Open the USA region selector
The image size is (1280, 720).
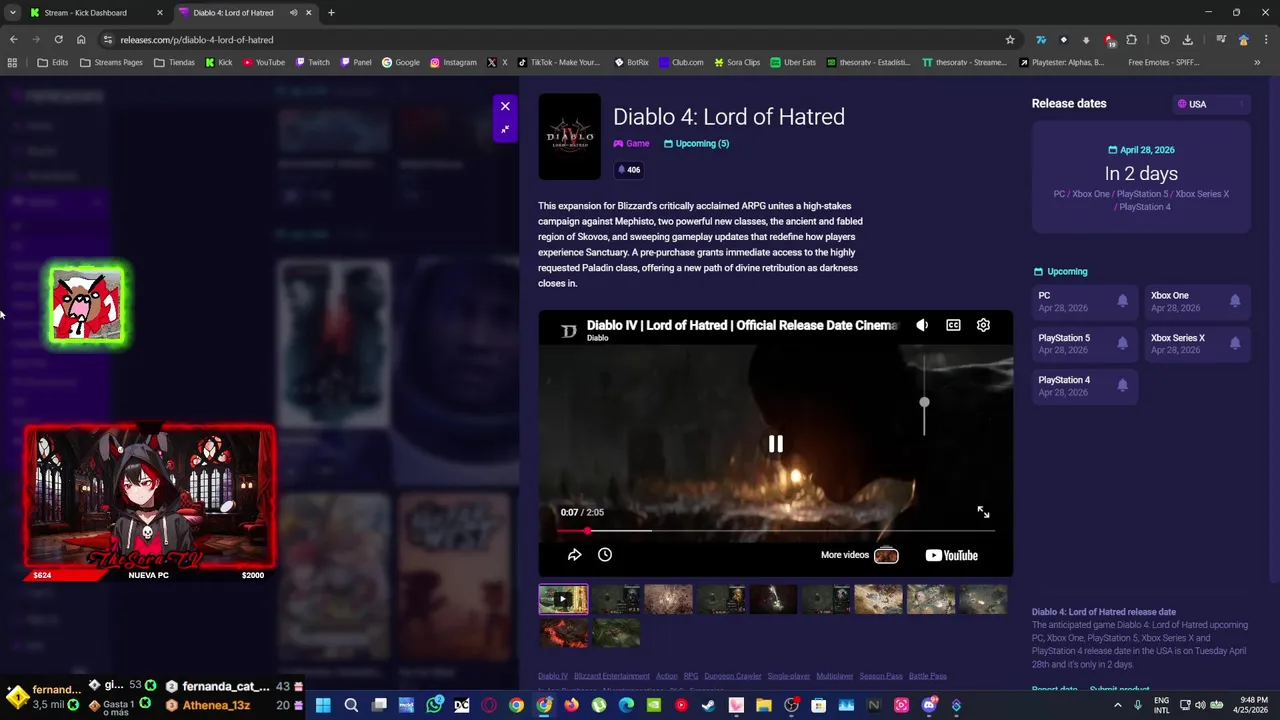pyautogui.click(x=1211, y=104)
